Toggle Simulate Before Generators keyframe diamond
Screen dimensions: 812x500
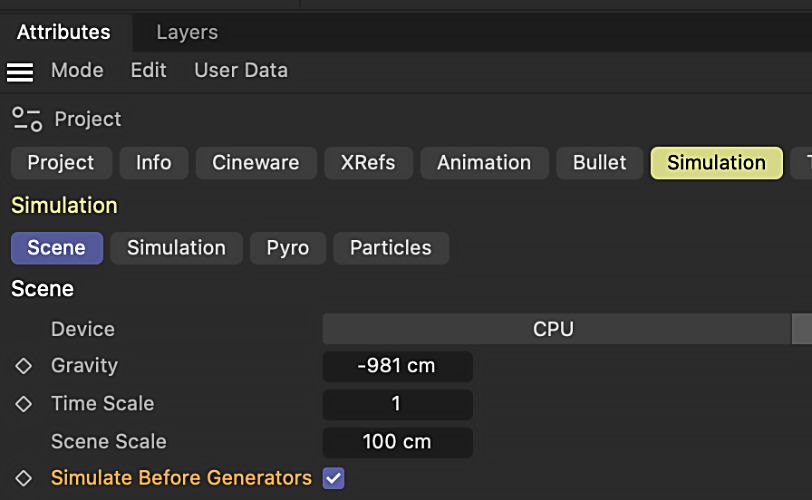(x=23, y=478)
